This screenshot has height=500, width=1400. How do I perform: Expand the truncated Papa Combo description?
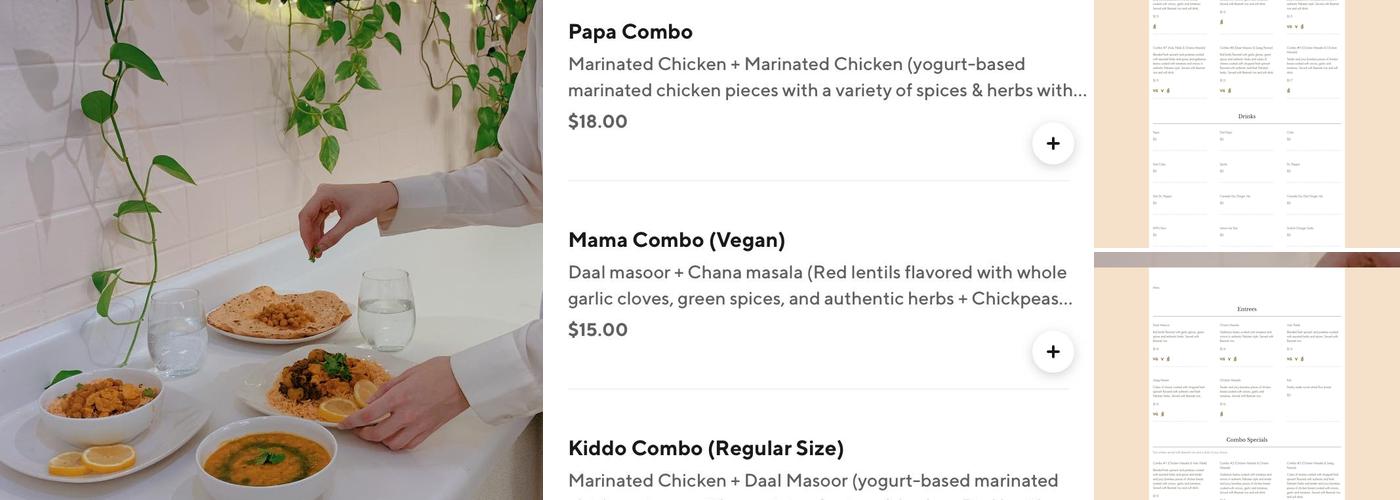pyautogui.click(x=826, y=77)
